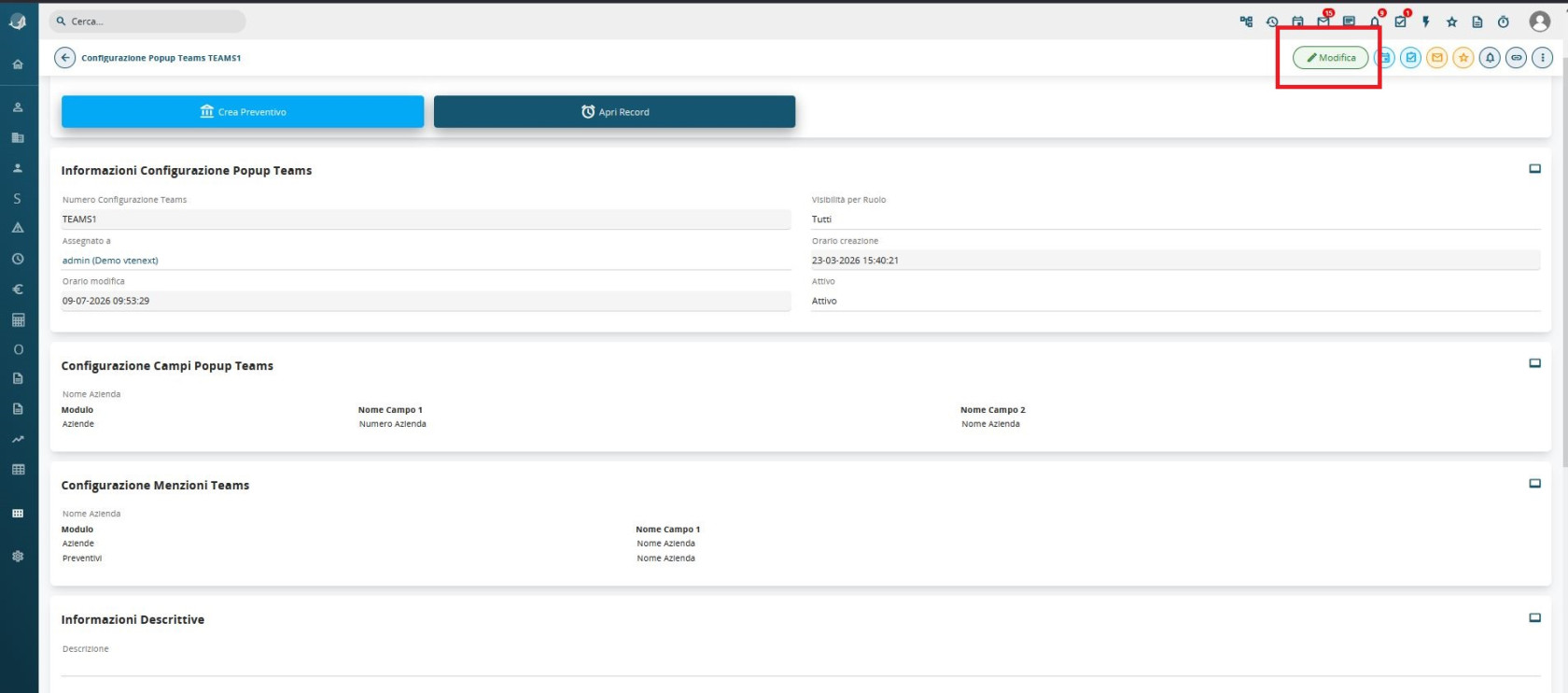This screenshot has height=693, width=1568.
Task: Open settings gear in left sidebar
Action: coord(18,556)
